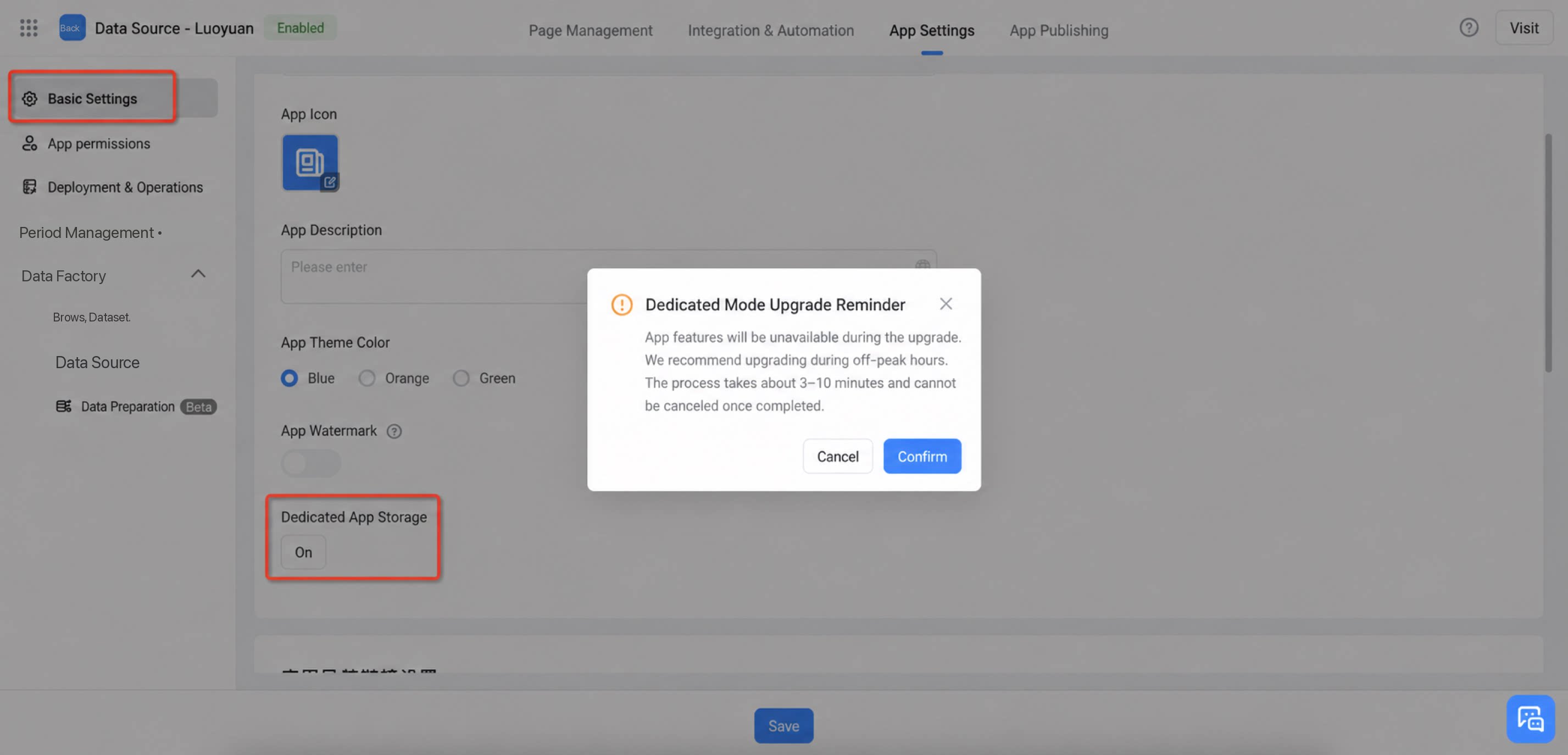Switch to Page Management tab
1568x755 pixels.
point(590,30)
